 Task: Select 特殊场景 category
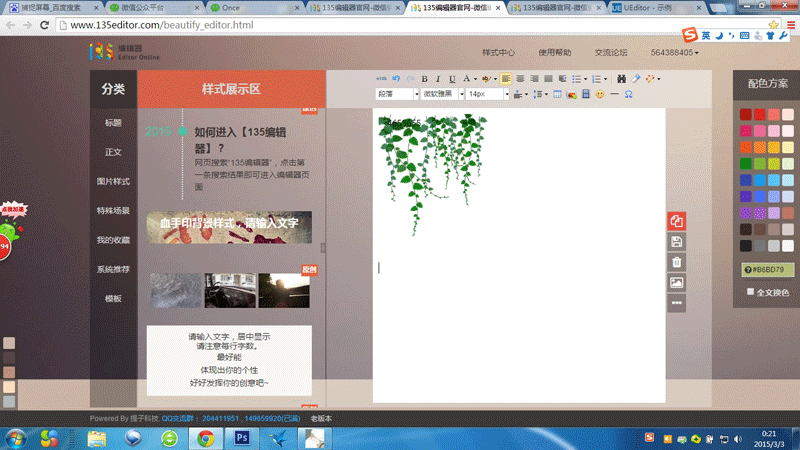pos(113,211)
